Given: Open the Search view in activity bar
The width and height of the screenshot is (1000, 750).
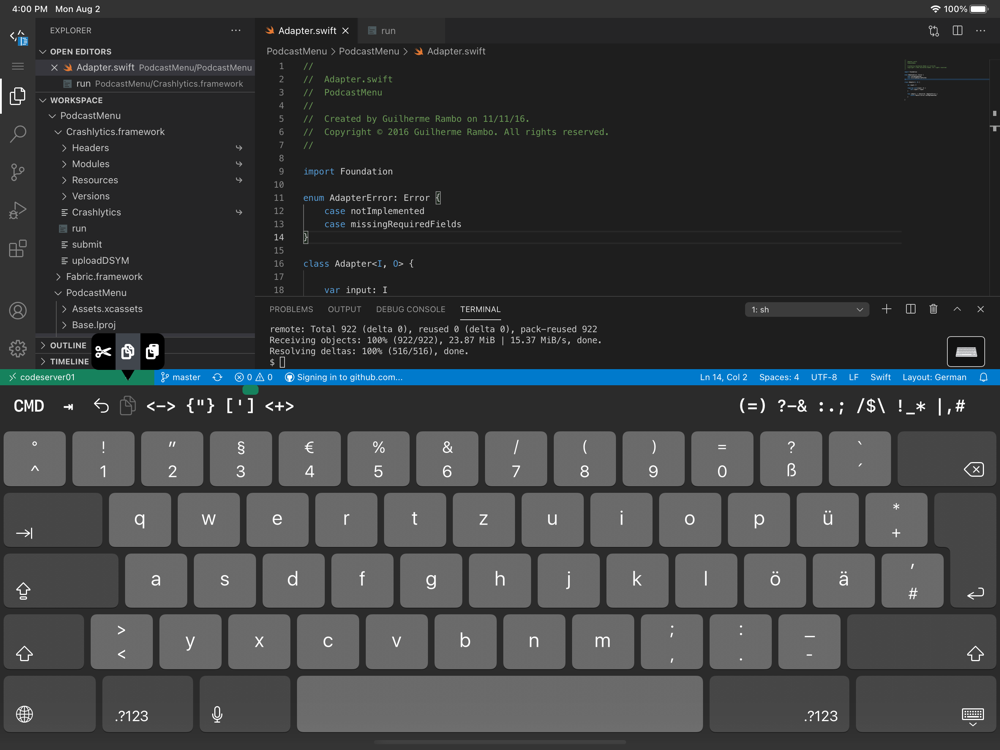Looking at the screenshot, I should 18,134.
